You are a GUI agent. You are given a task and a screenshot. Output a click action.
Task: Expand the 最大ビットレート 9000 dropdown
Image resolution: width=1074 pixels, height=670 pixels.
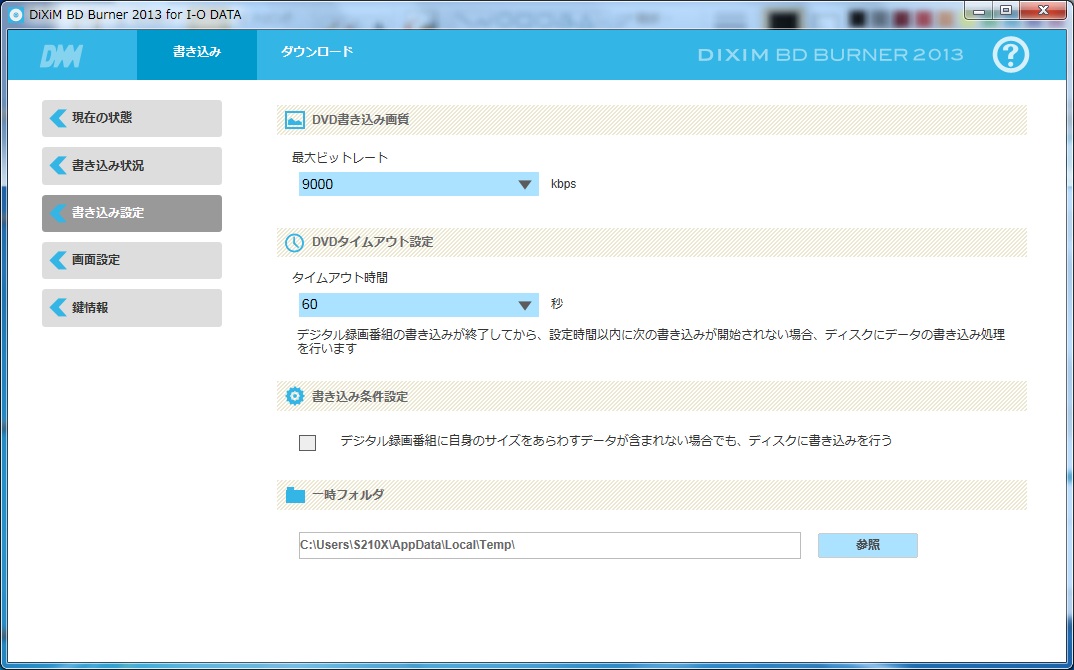click(419, 184)
